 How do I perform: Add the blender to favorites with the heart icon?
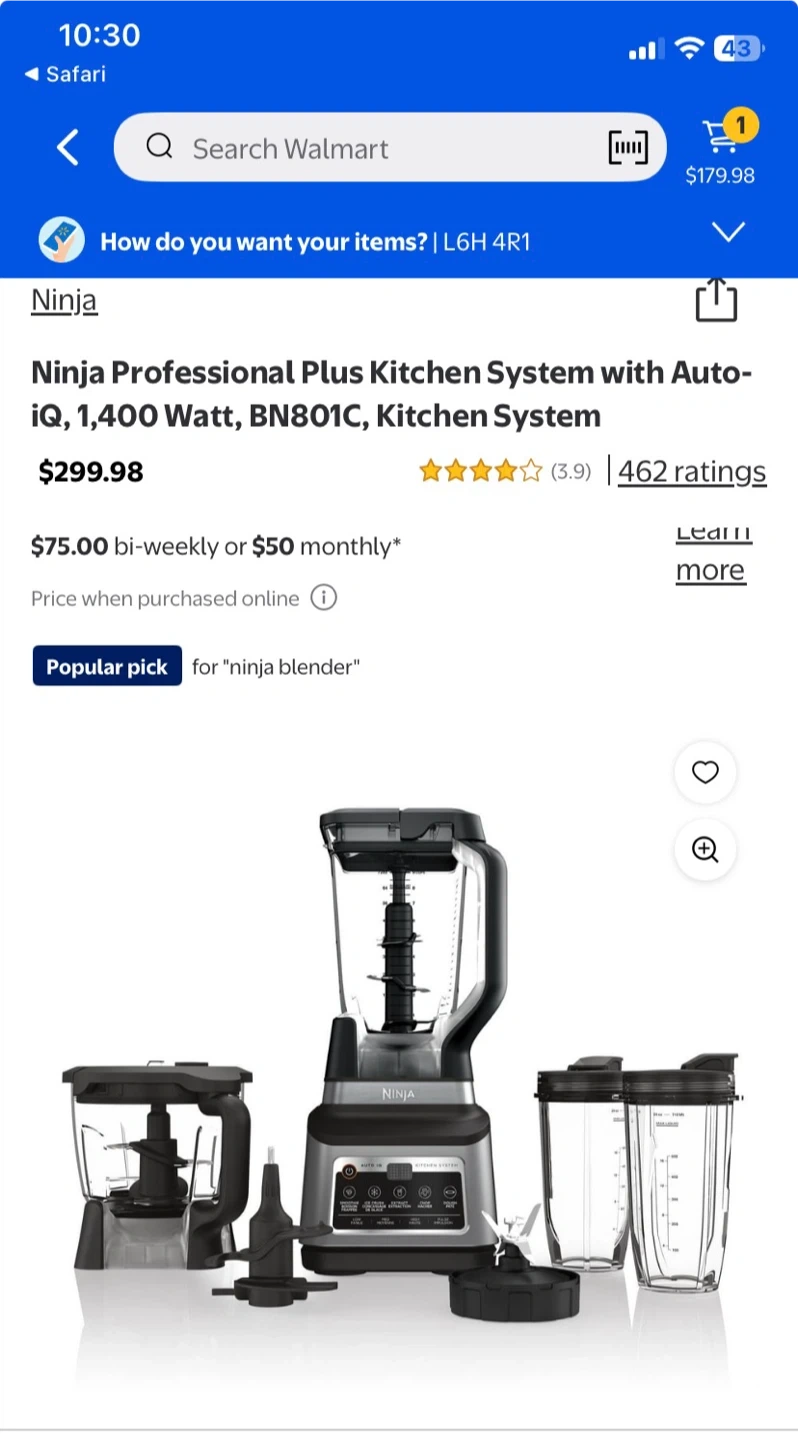click(x=705, y=772)
